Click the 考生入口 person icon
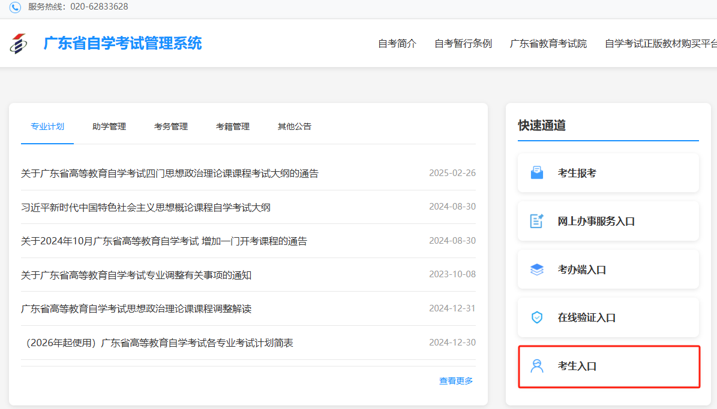717x409 pixels. pos(537,366)
